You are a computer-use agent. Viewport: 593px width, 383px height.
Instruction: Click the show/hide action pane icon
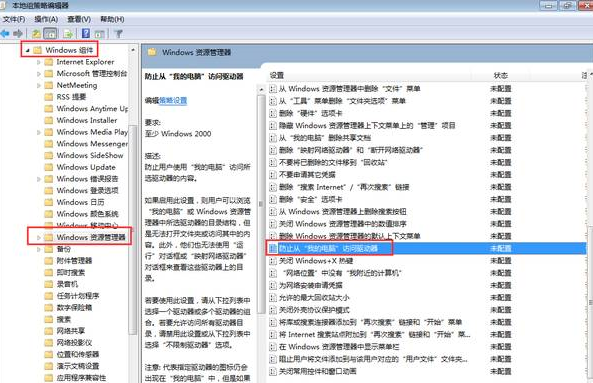[x=99, y=34]
